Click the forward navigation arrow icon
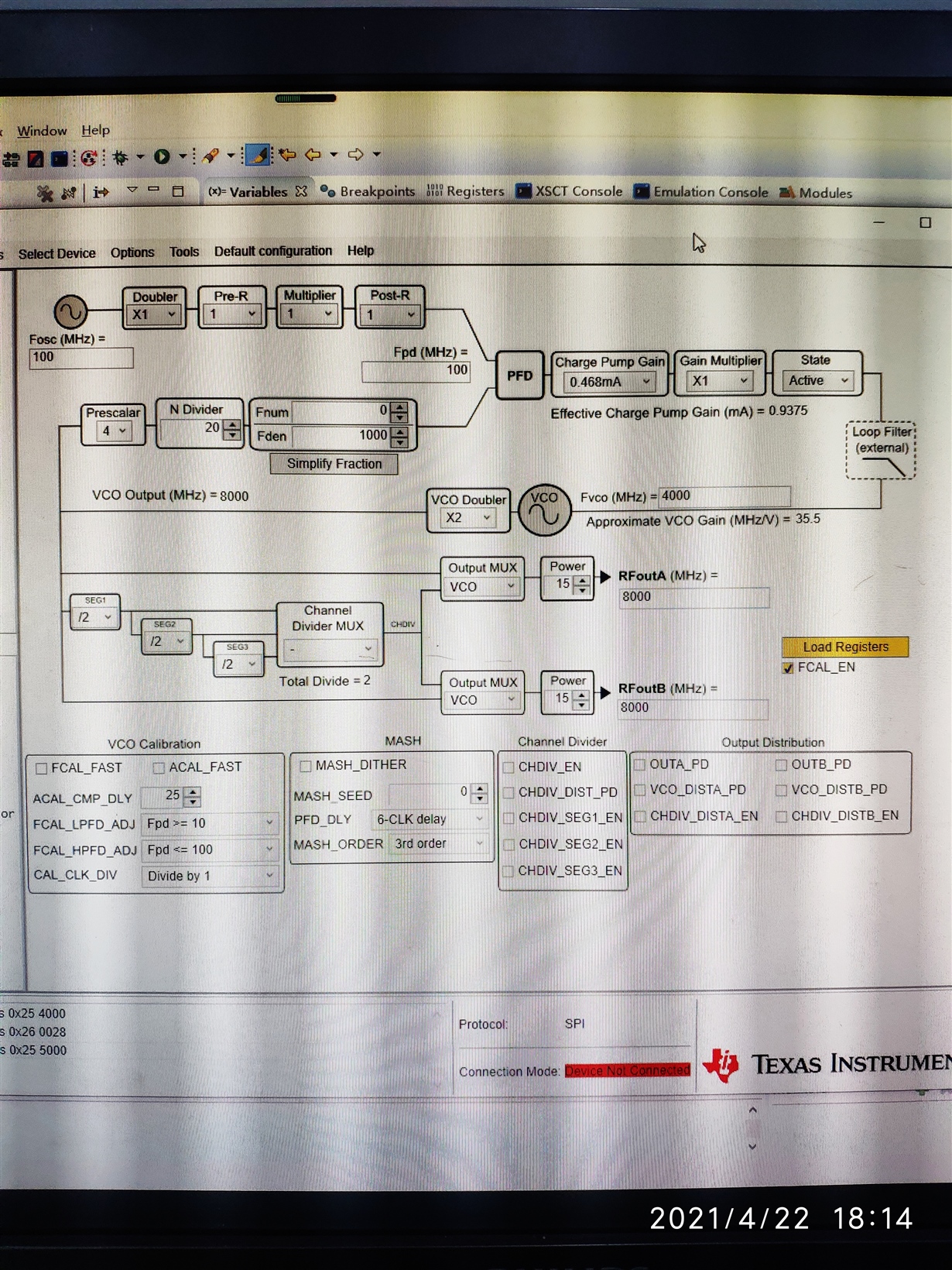The height and width of the screenshot is (1270, 952). pyautogui.click(x=355, y=154)
